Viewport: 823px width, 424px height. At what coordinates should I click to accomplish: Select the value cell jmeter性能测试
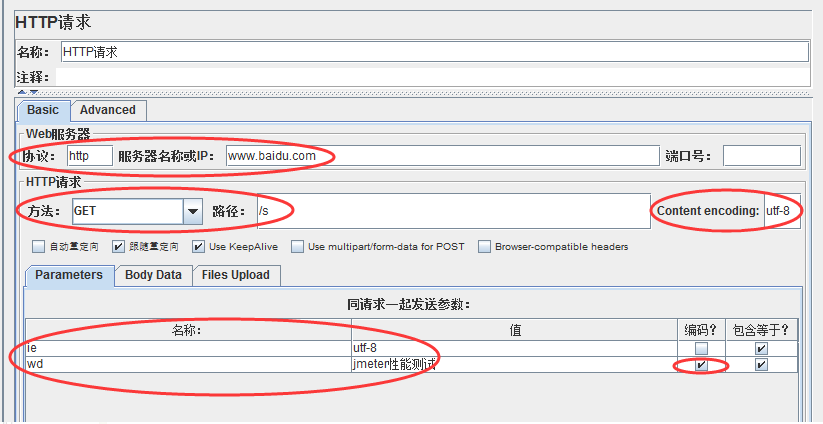pos(514,364)
